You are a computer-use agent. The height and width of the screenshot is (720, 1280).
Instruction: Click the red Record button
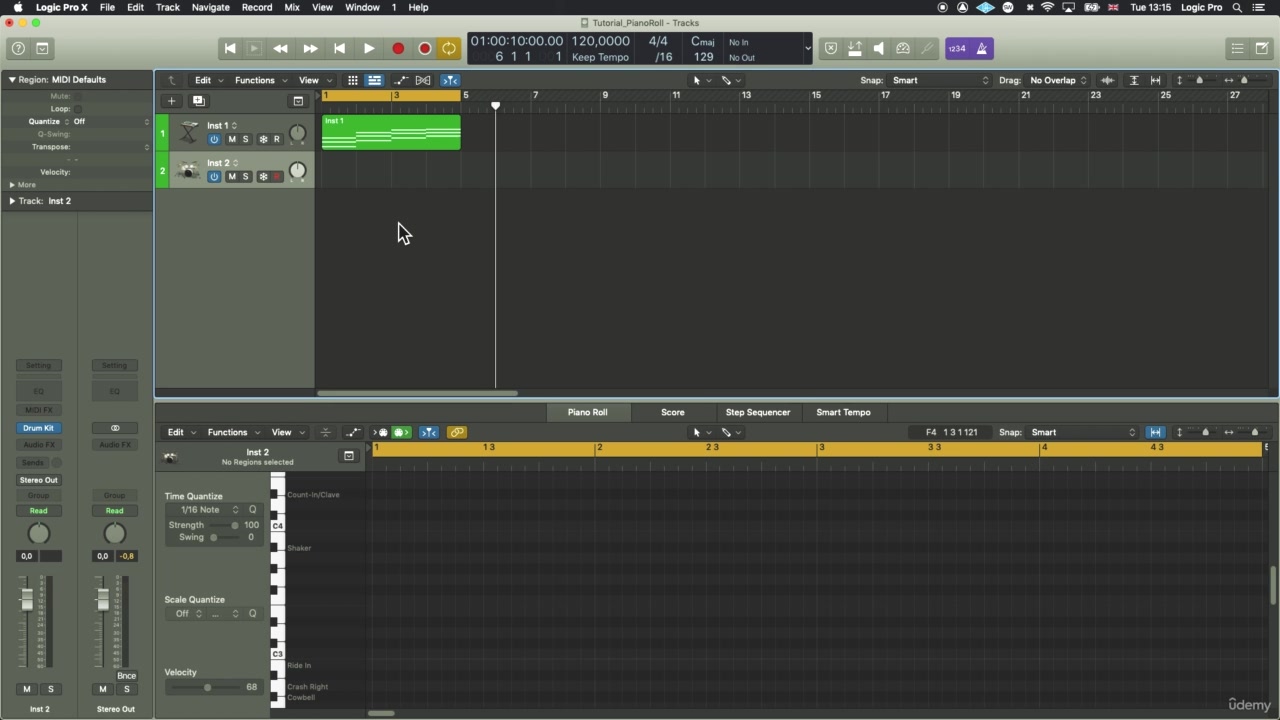coord(398,48)
